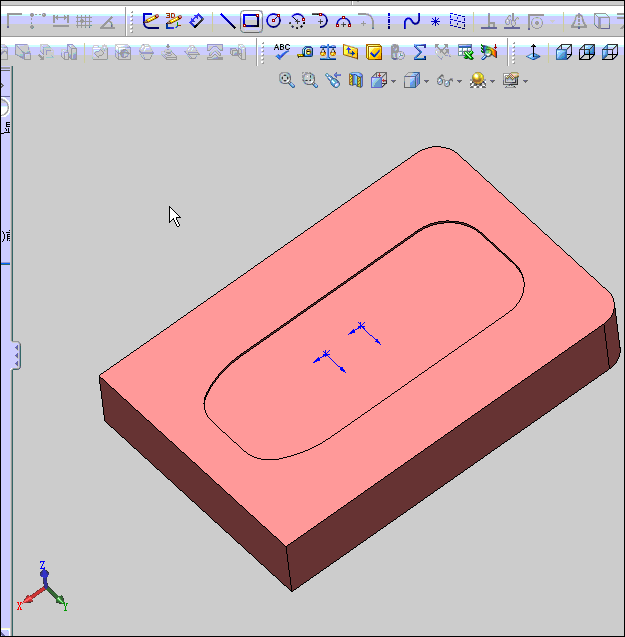The height and width of the screenshot is (637, 625).
Task: Switch to Wireframe display cube
Action: point(610,52)
